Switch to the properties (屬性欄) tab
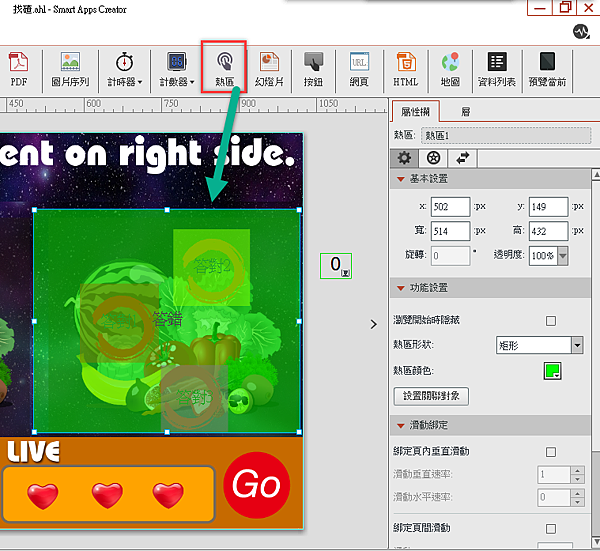 point(416,112)
